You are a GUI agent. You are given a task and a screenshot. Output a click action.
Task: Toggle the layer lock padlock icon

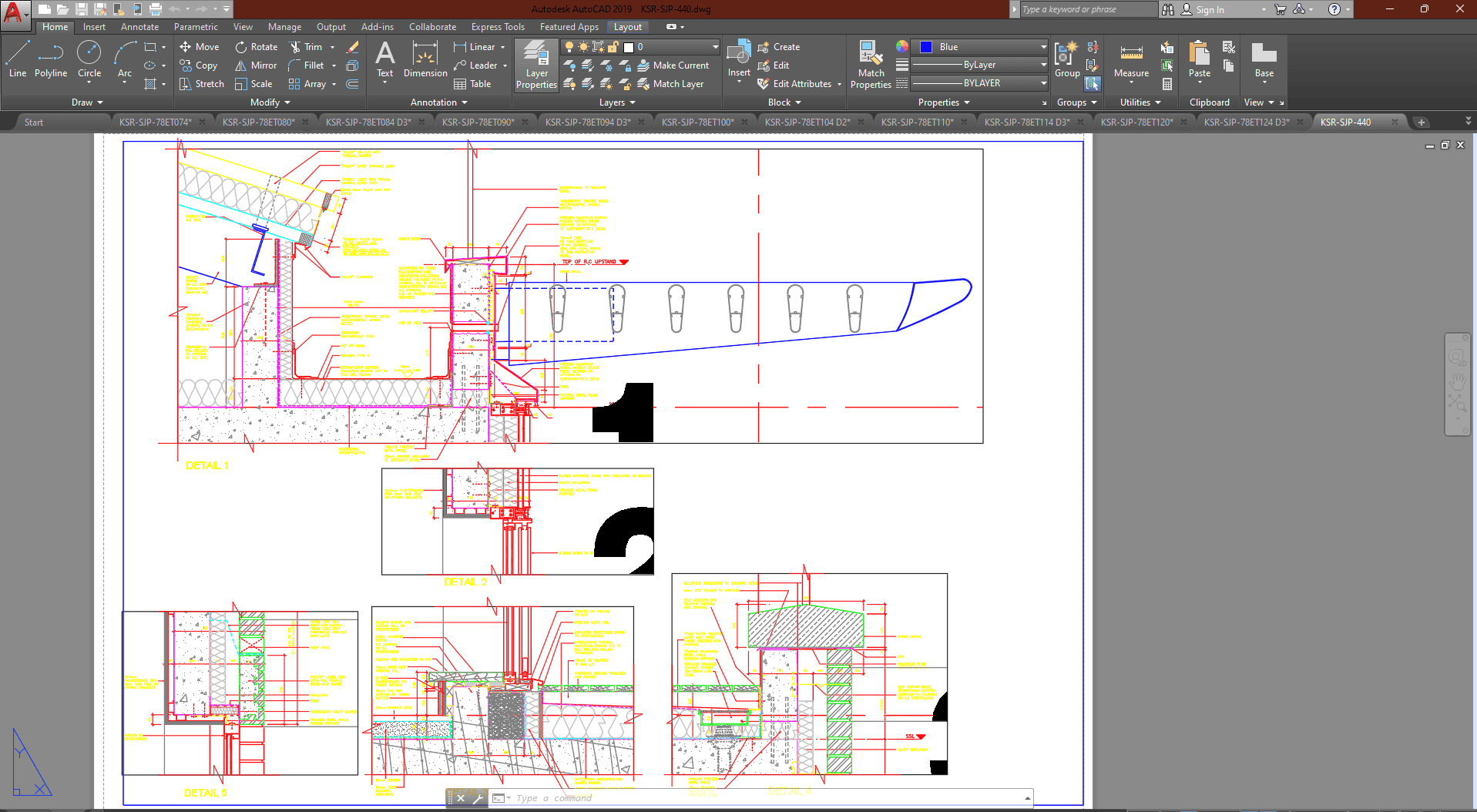click(x=613, y=47)
